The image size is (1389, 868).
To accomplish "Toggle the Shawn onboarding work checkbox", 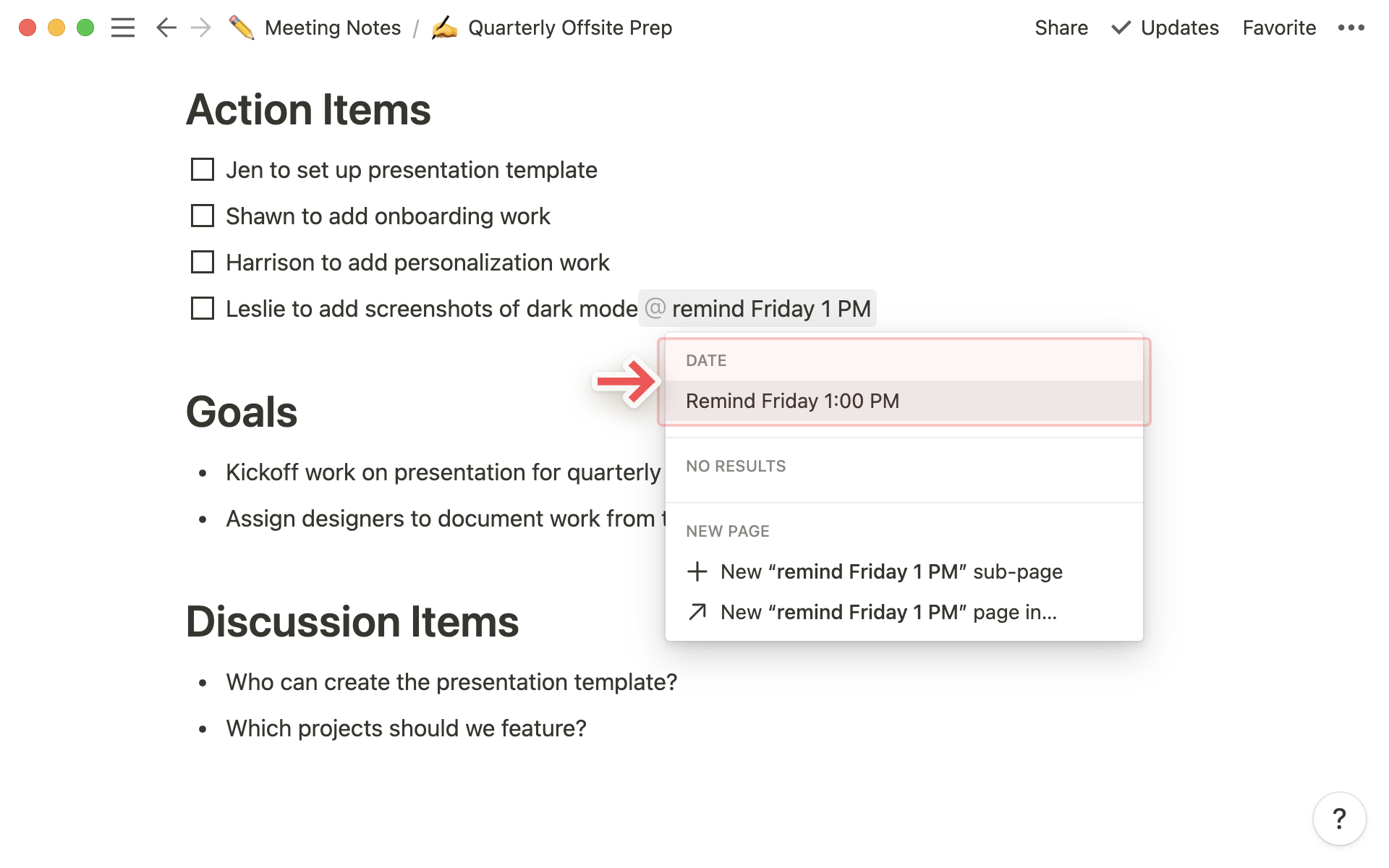I will pos(204,215).
